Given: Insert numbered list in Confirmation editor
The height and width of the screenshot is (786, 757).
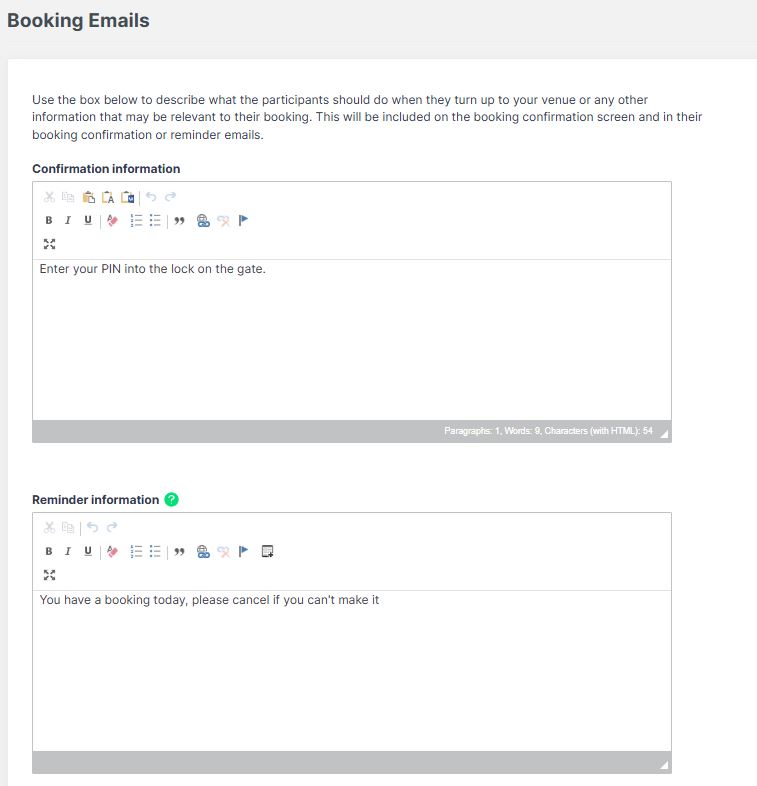Looking at the screenshot, I should click(x=136, y=221).
